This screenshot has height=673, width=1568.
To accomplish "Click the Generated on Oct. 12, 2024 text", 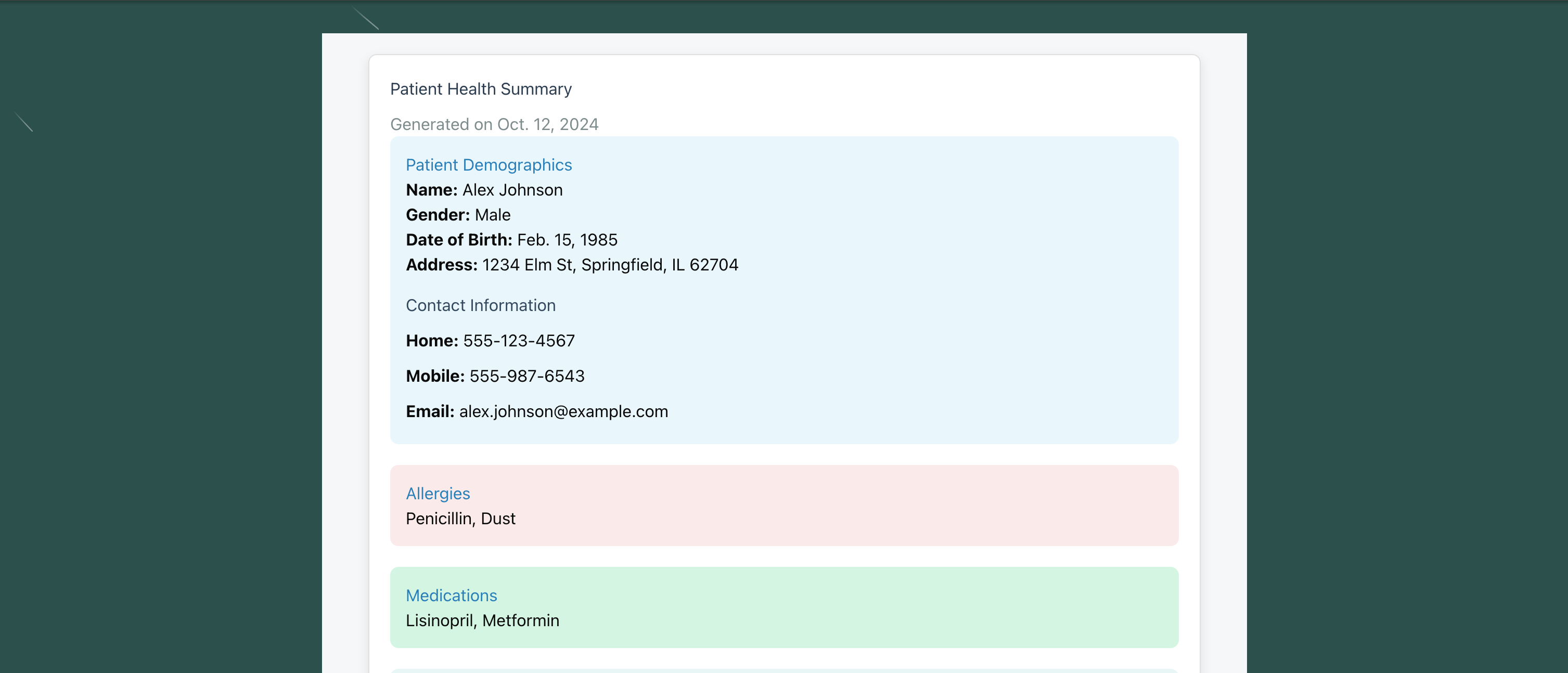I will click(x=494, y=124).
